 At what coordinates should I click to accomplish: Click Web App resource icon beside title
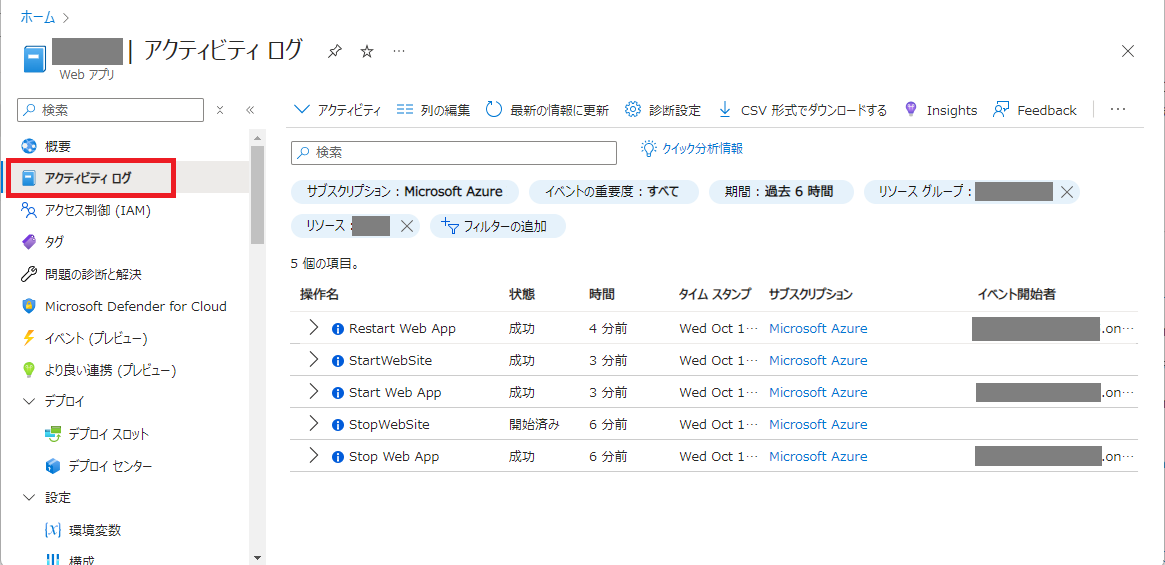pyautogui.click(x=35, y=59)
